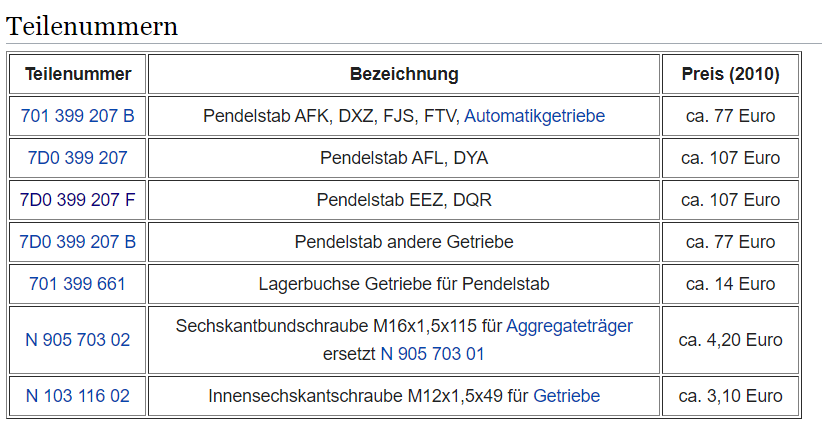Click the Aggregateträger link
The image size is (822, 423).
569,326
